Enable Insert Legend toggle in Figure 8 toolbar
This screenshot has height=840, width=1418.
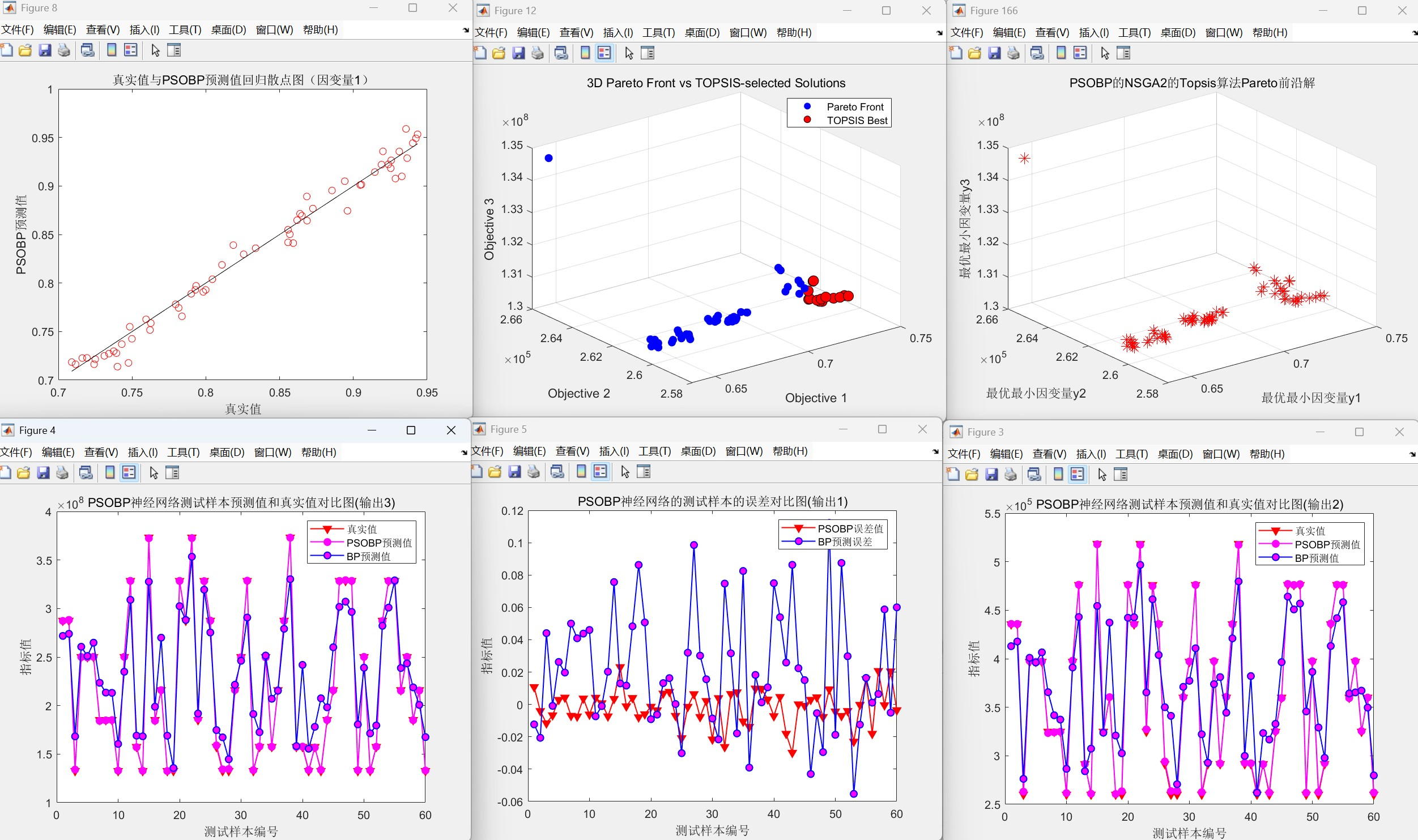tap(131, 50)
